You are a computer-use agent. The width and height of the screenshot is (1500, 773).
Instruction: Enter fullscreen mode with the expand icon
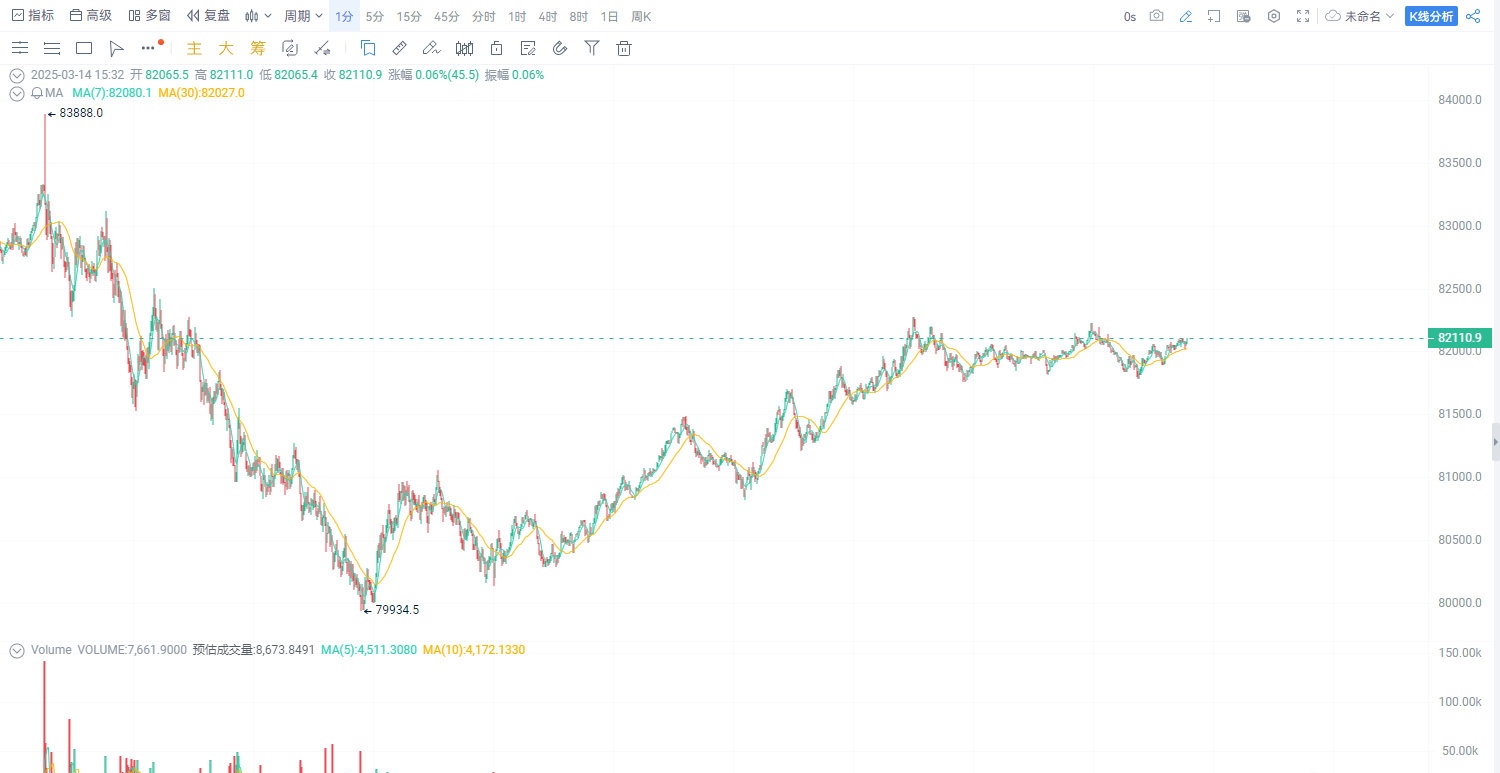click(1303, 16)
